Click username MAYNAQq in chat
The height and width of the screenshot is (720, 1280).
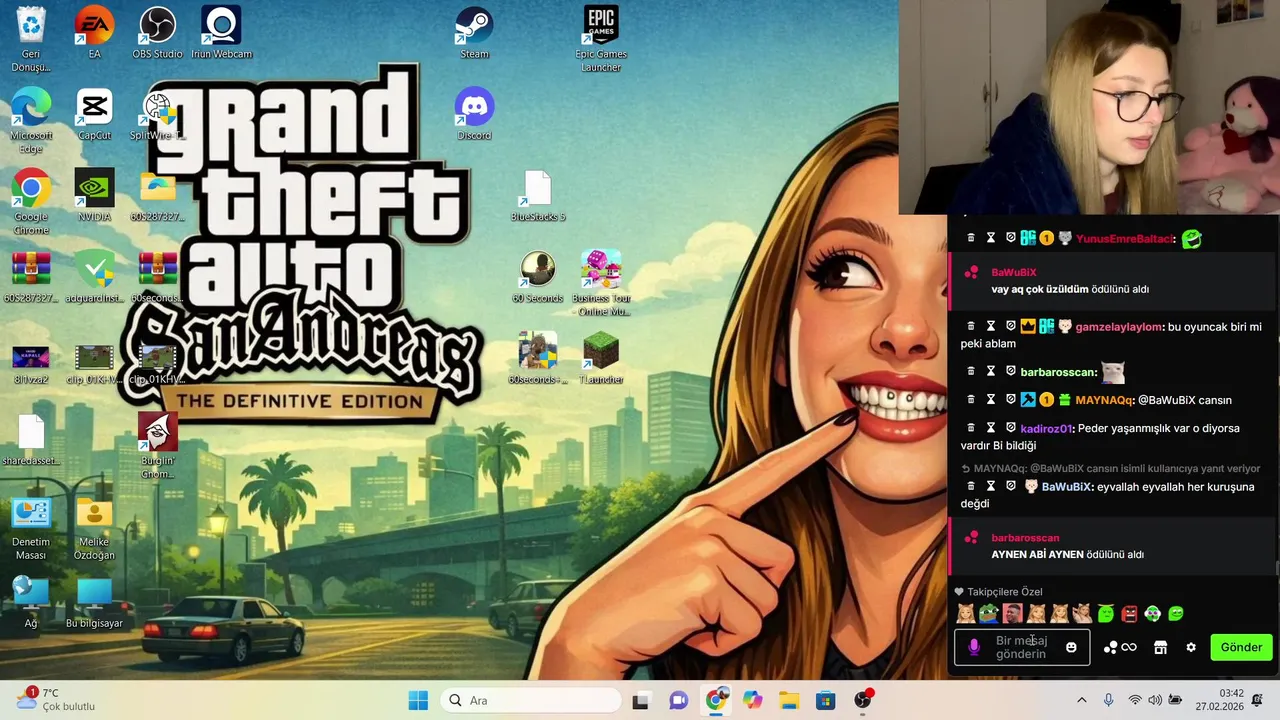tap(1104, 400)
